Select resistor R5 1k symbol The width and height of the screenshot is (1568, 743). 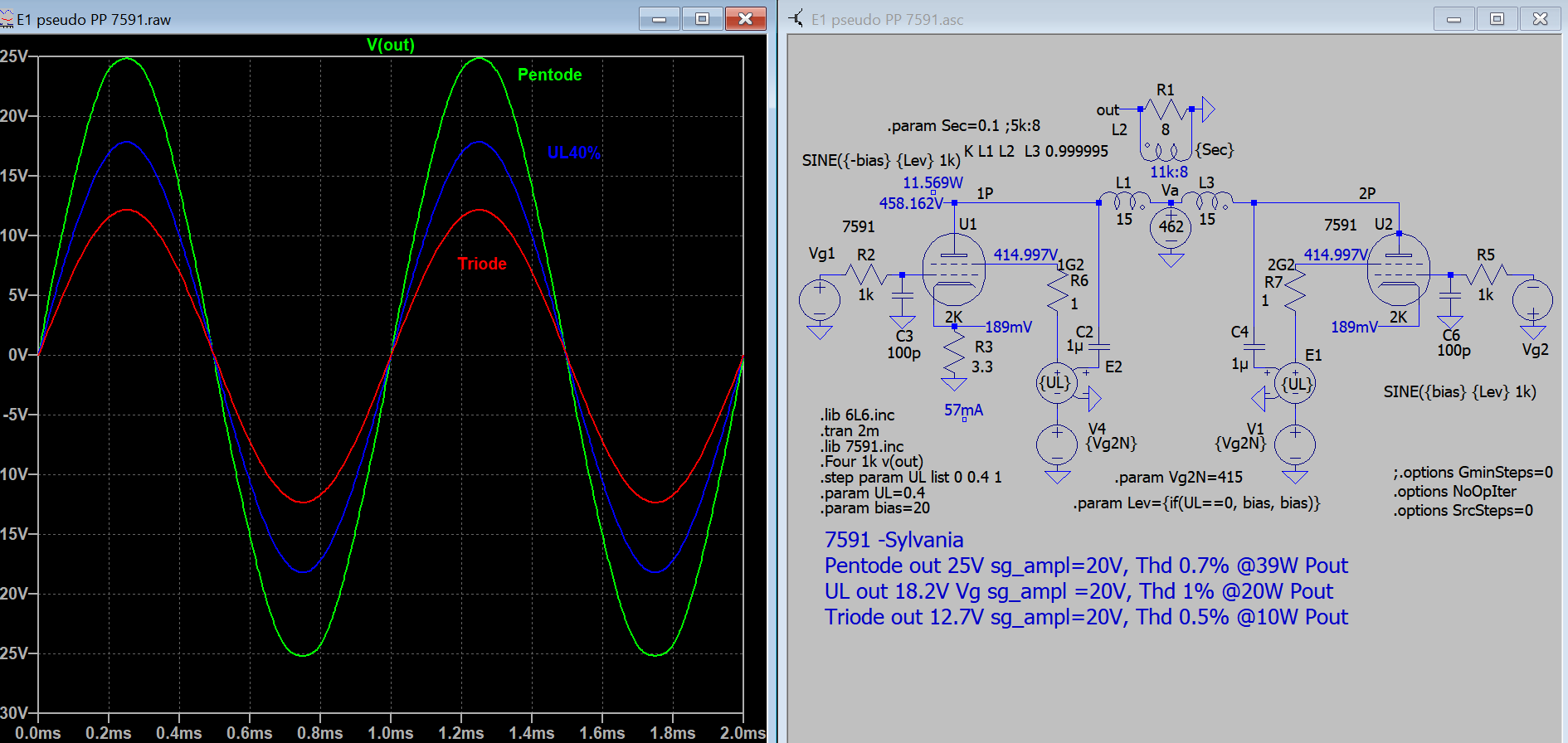click(x=1487, y=274)
